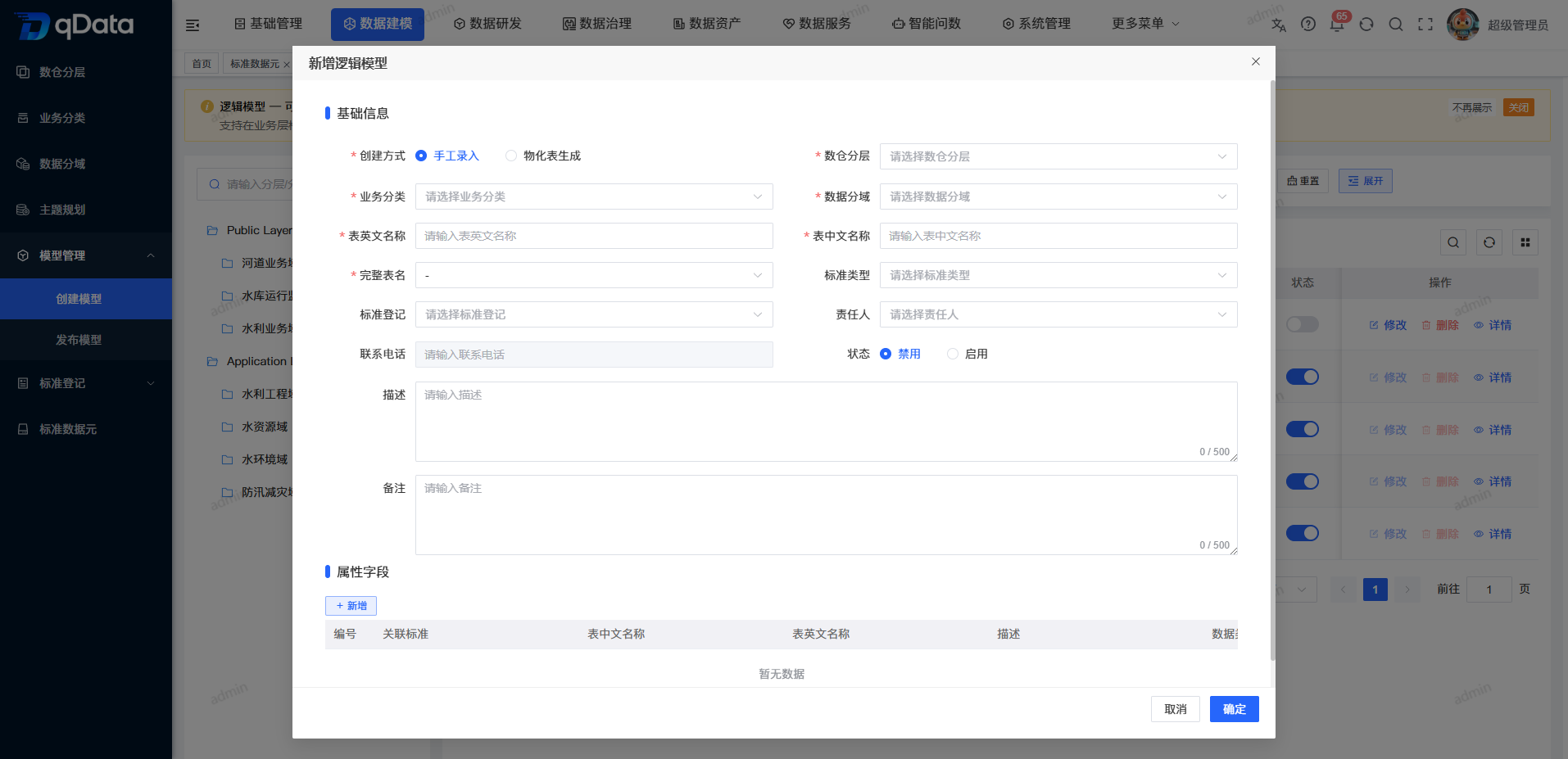The height and width of the screenshot is (759, 1568).
Task: Toggle the third row status switch
Action: click(x=1303, y=429)
